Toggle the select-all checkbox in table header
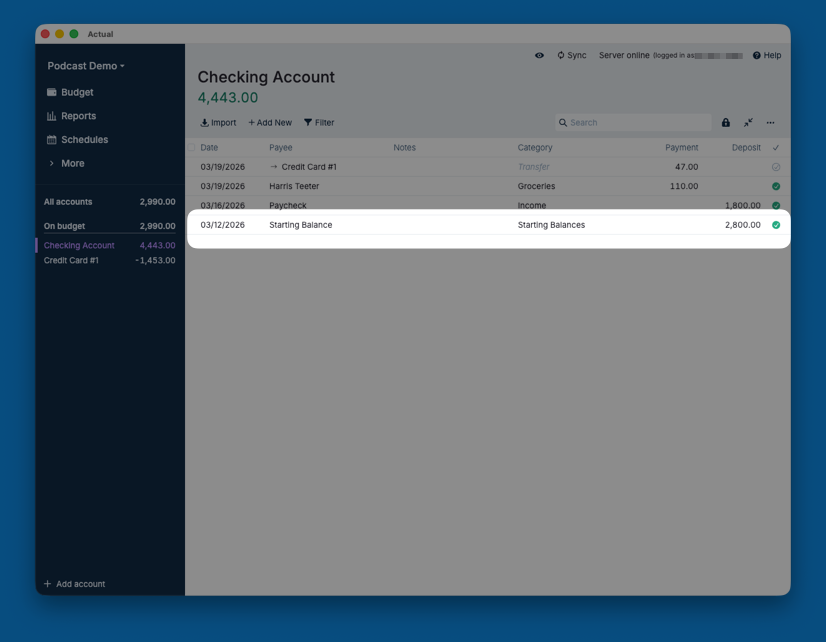 192,148
